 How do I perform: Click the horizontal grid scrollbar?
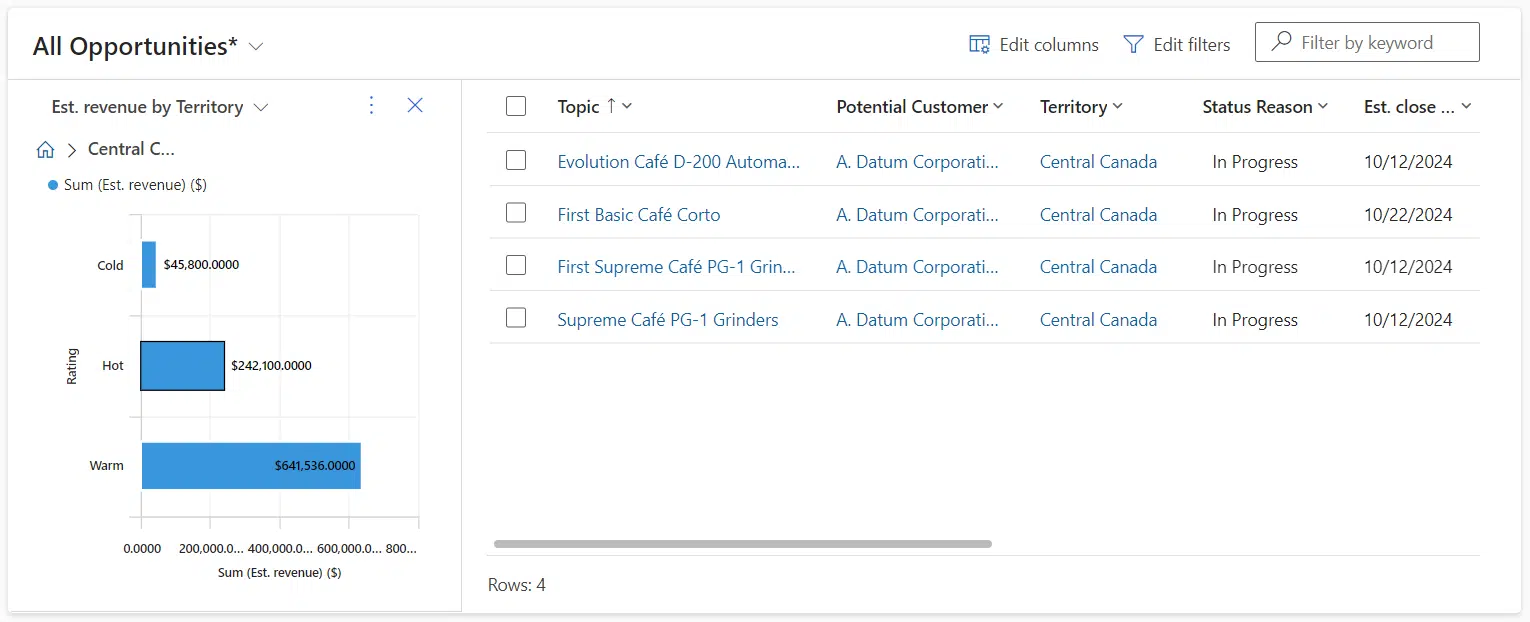click(x=740, y=544)
